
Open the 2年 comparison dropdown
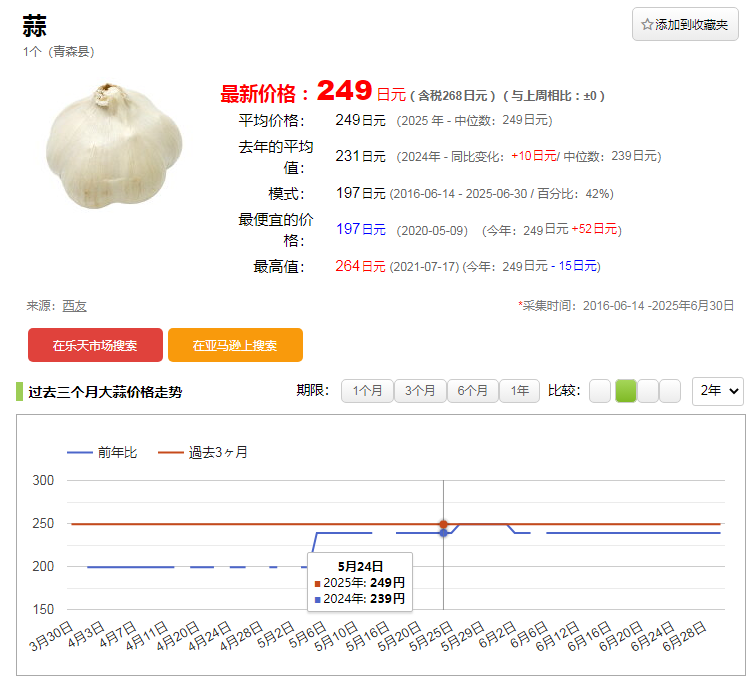point(717,391)
